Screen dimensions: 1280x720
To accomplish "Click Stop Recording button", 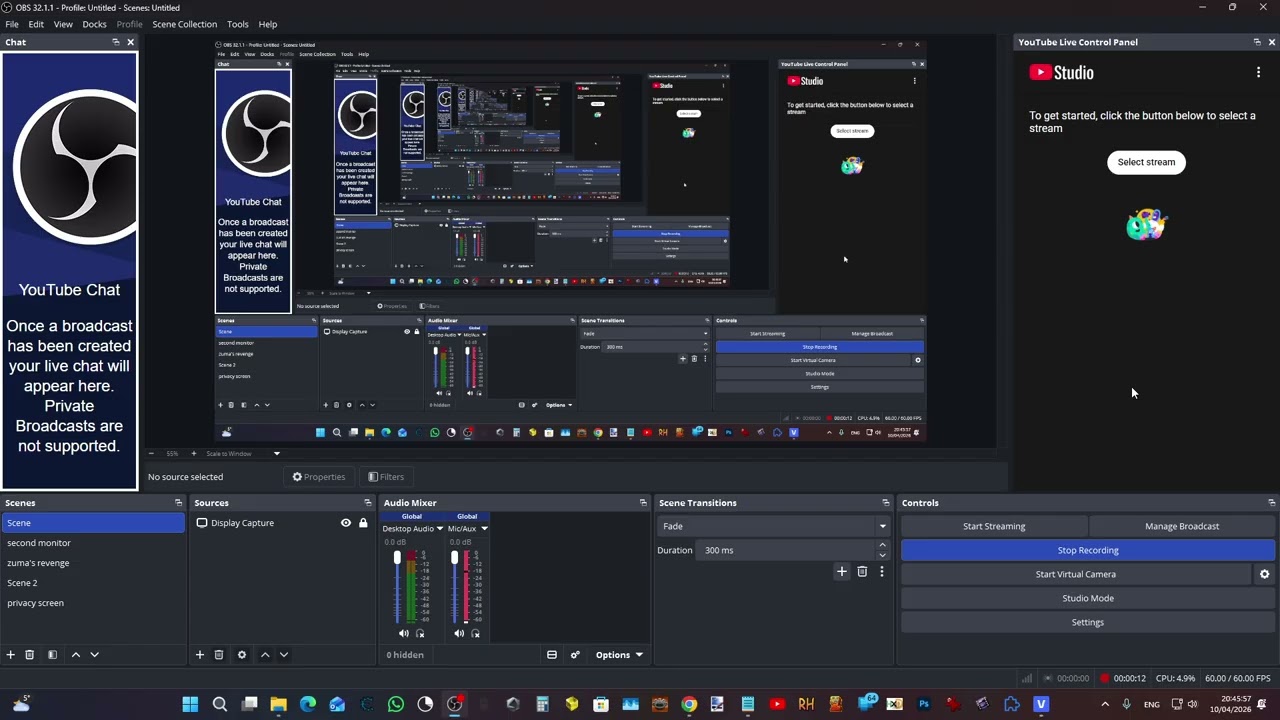I will coord(1088,550).
